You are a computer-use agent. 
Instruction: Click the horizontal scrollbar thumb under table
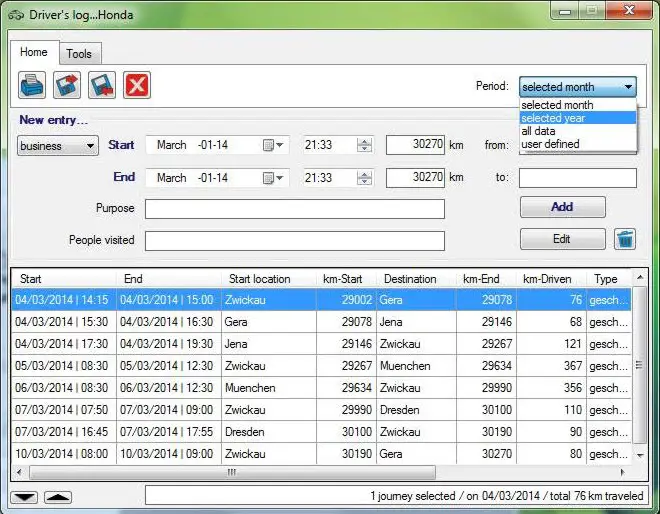pos(232,472)
